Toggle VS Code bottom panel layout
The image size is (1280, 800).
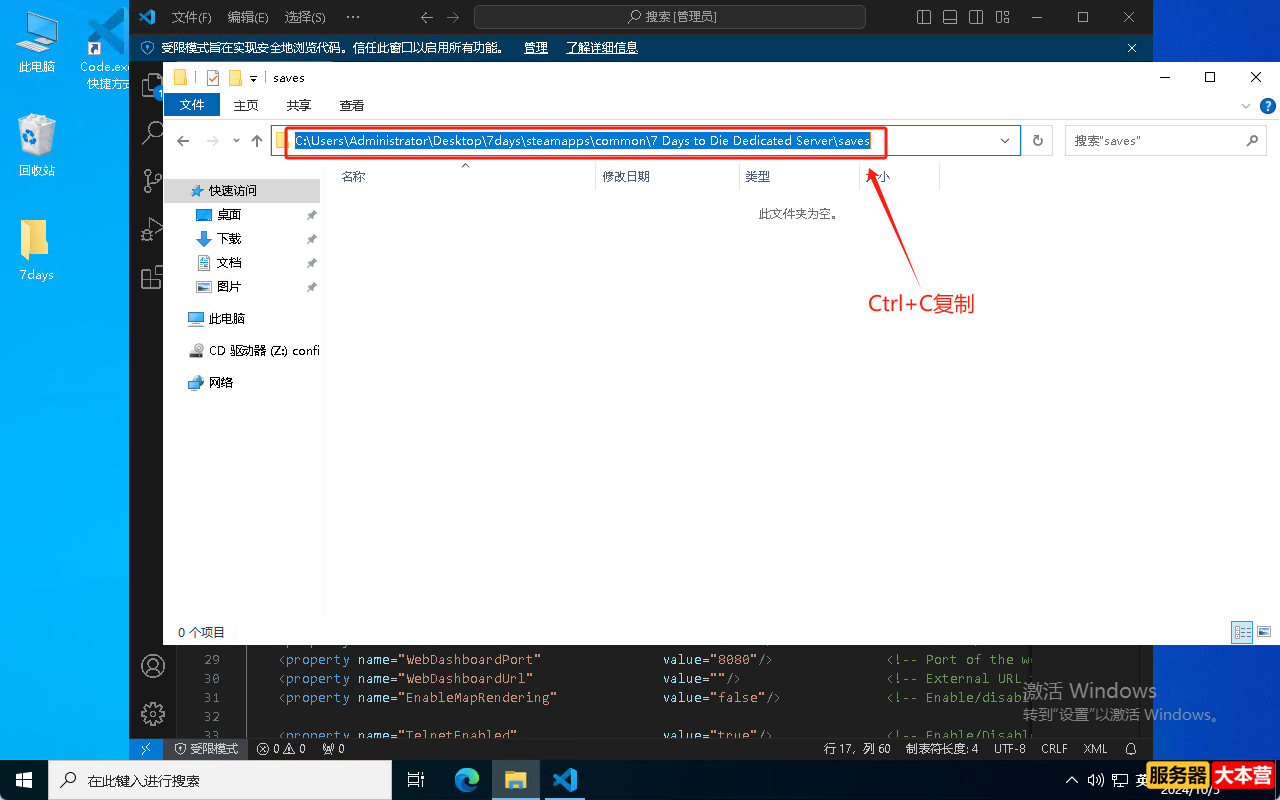pos(950,17)
